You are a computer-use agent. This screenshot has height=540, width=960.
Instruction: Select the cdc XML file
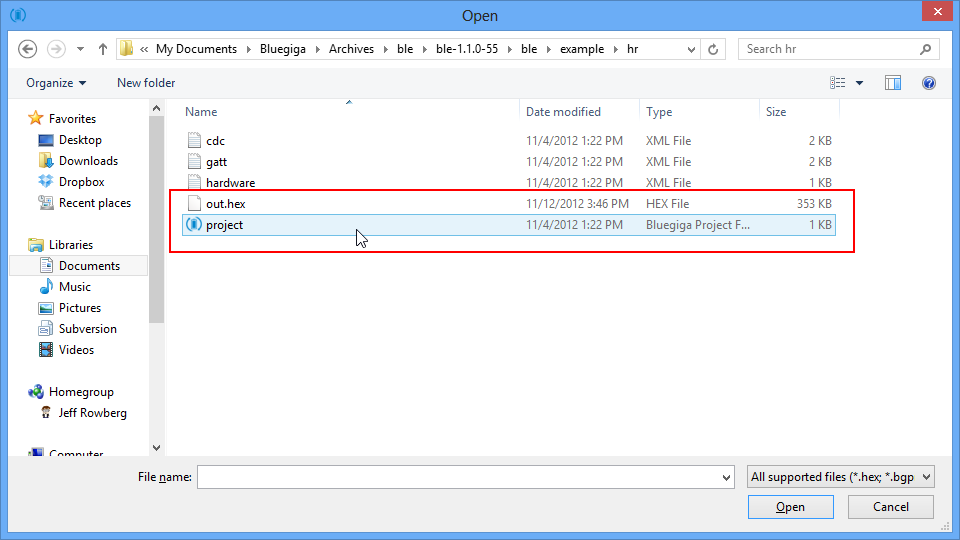(509, 141)
